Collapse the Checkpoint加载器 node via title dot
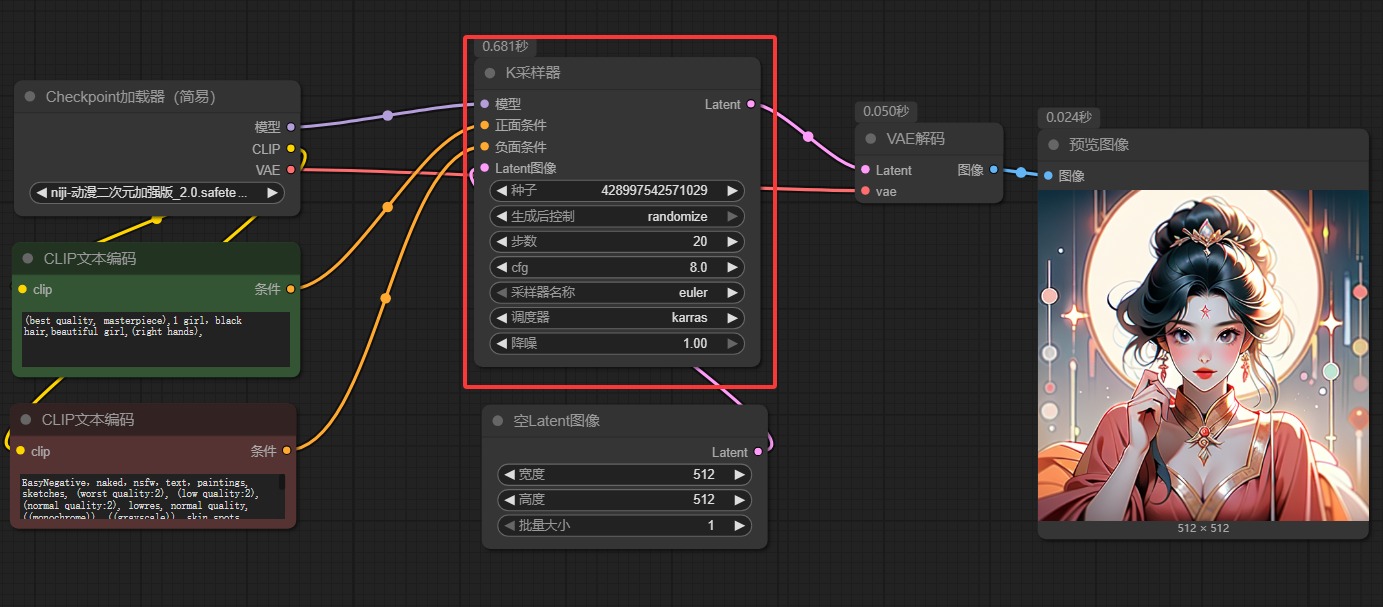The width and height of the screenshot is (1383, 607). coord(29,97)
